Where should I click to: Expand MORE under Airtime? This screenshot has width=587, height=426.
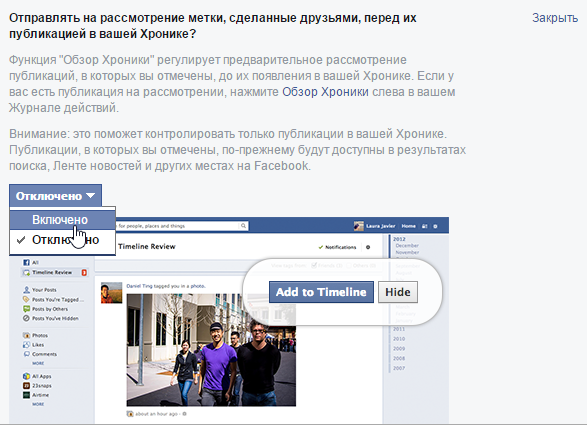tap(38, 404)
